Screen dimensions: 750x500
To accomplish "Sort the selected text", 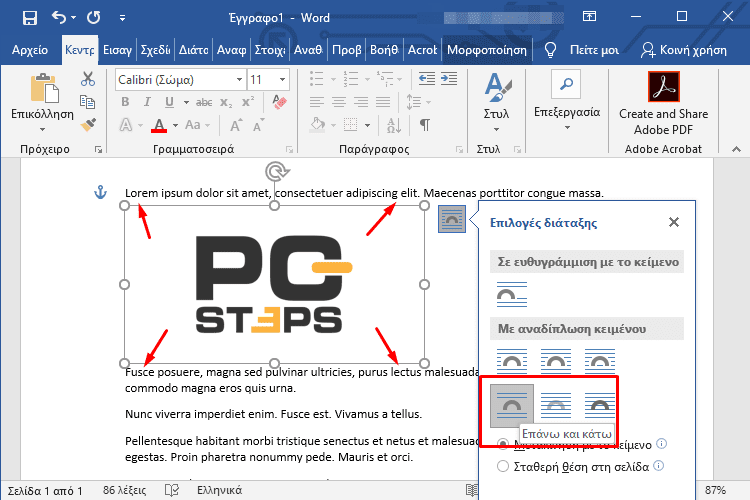I will [394, 125].
